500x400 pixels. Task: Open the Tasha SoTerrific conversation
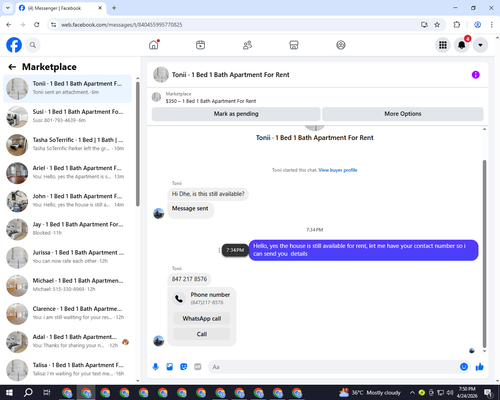coord(68,145)
